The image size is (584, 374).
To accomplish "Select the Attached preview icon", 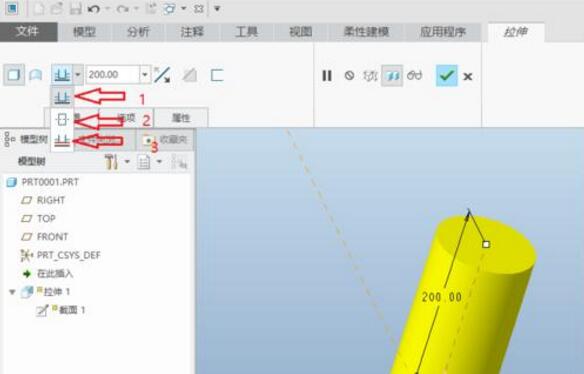I will (392, 76).
